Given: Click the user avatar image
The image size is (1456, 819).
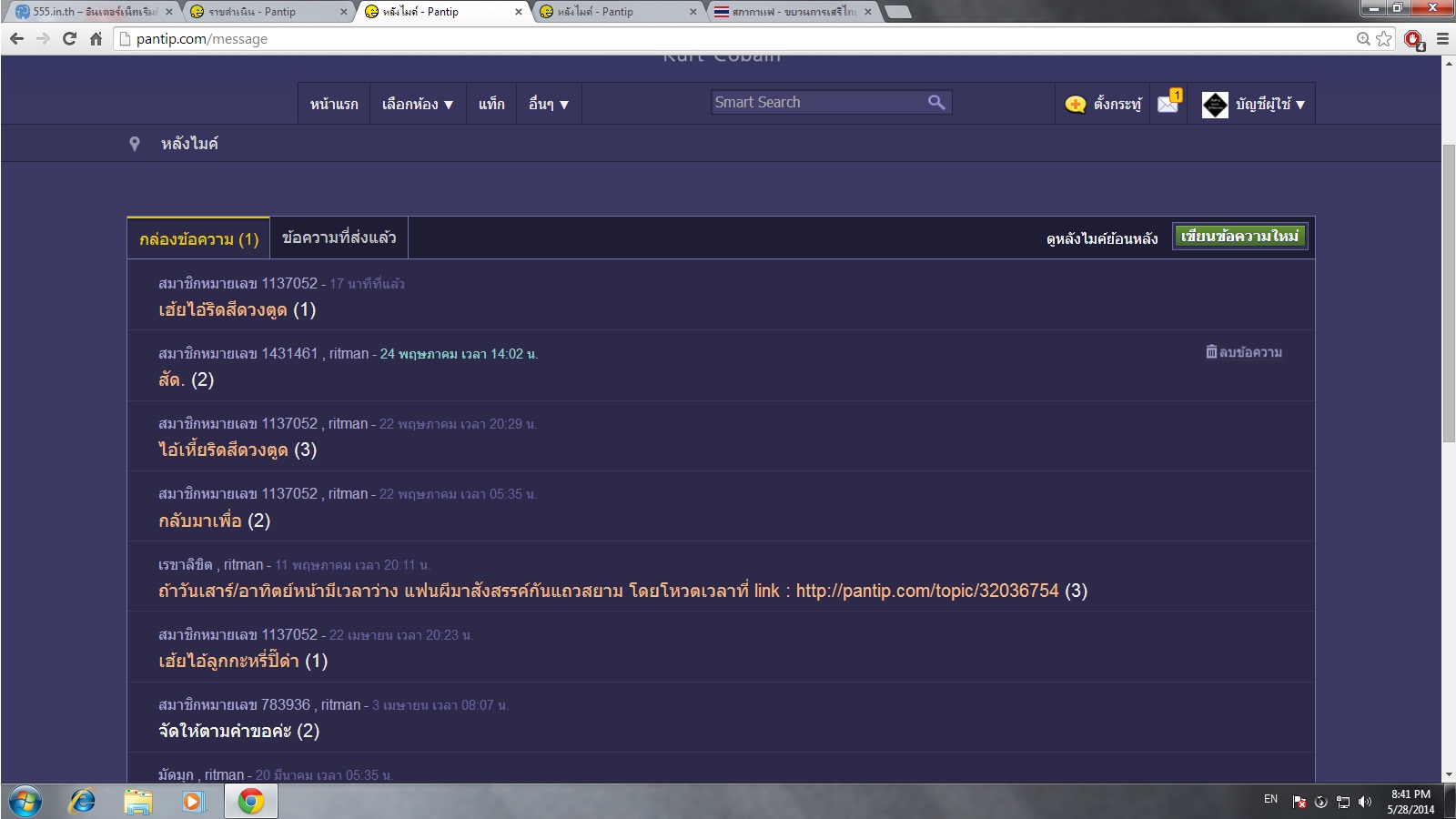Looking at the screenshot, I should pyautogui.click(x=1215, y=105).
